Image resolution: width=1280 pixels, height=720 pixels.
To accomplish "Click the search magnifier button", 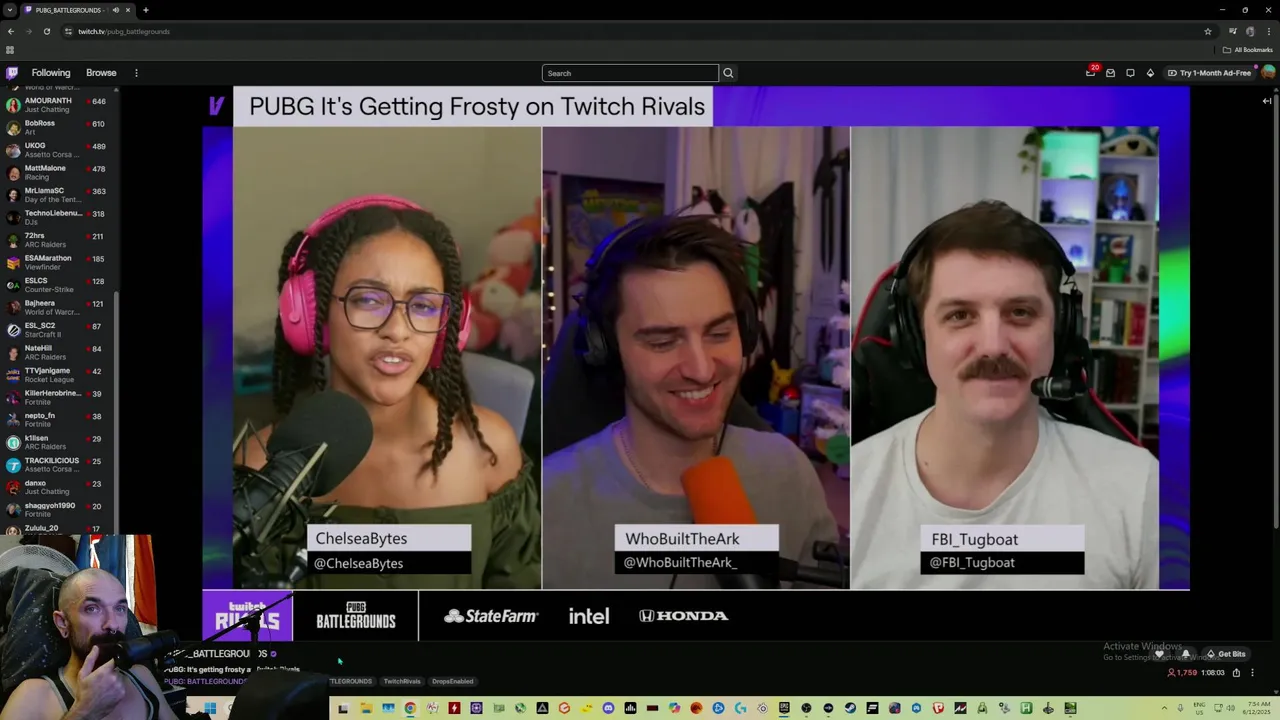I will pyautogui.click(x=728, y=73).
